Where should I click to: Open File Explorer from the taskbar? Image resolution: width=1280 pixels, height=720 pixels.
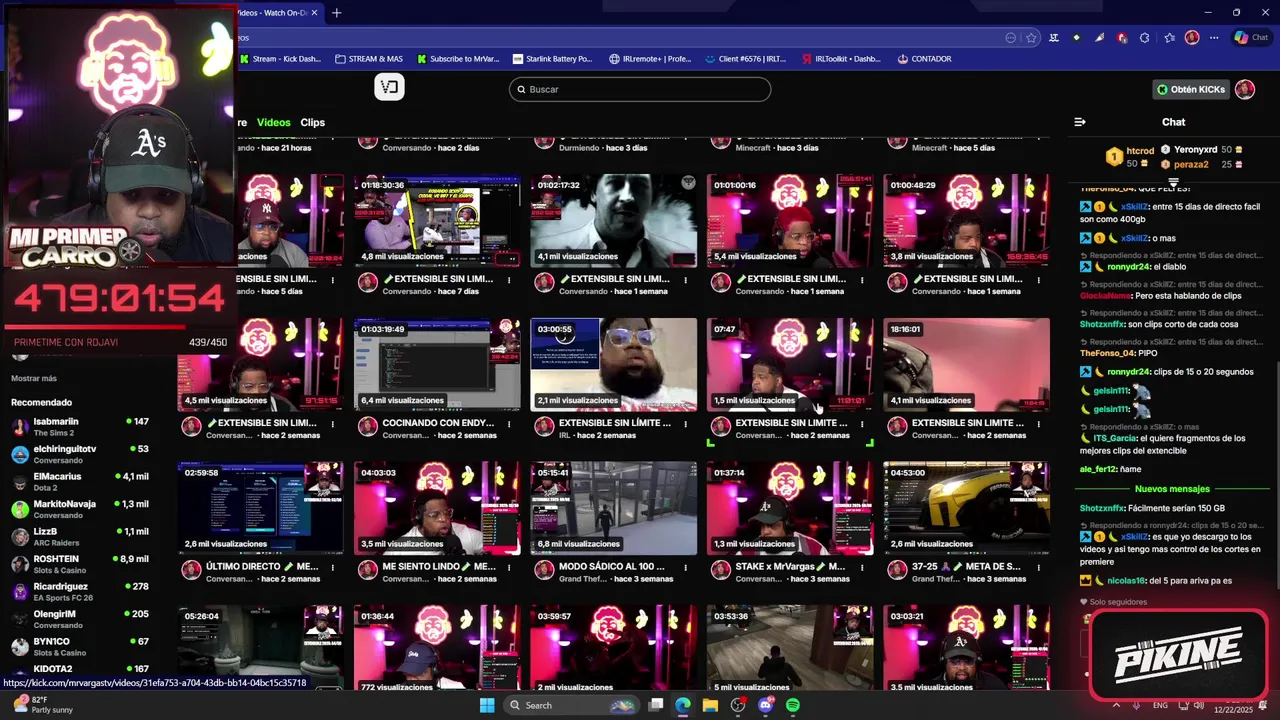(x=710, y=705)
